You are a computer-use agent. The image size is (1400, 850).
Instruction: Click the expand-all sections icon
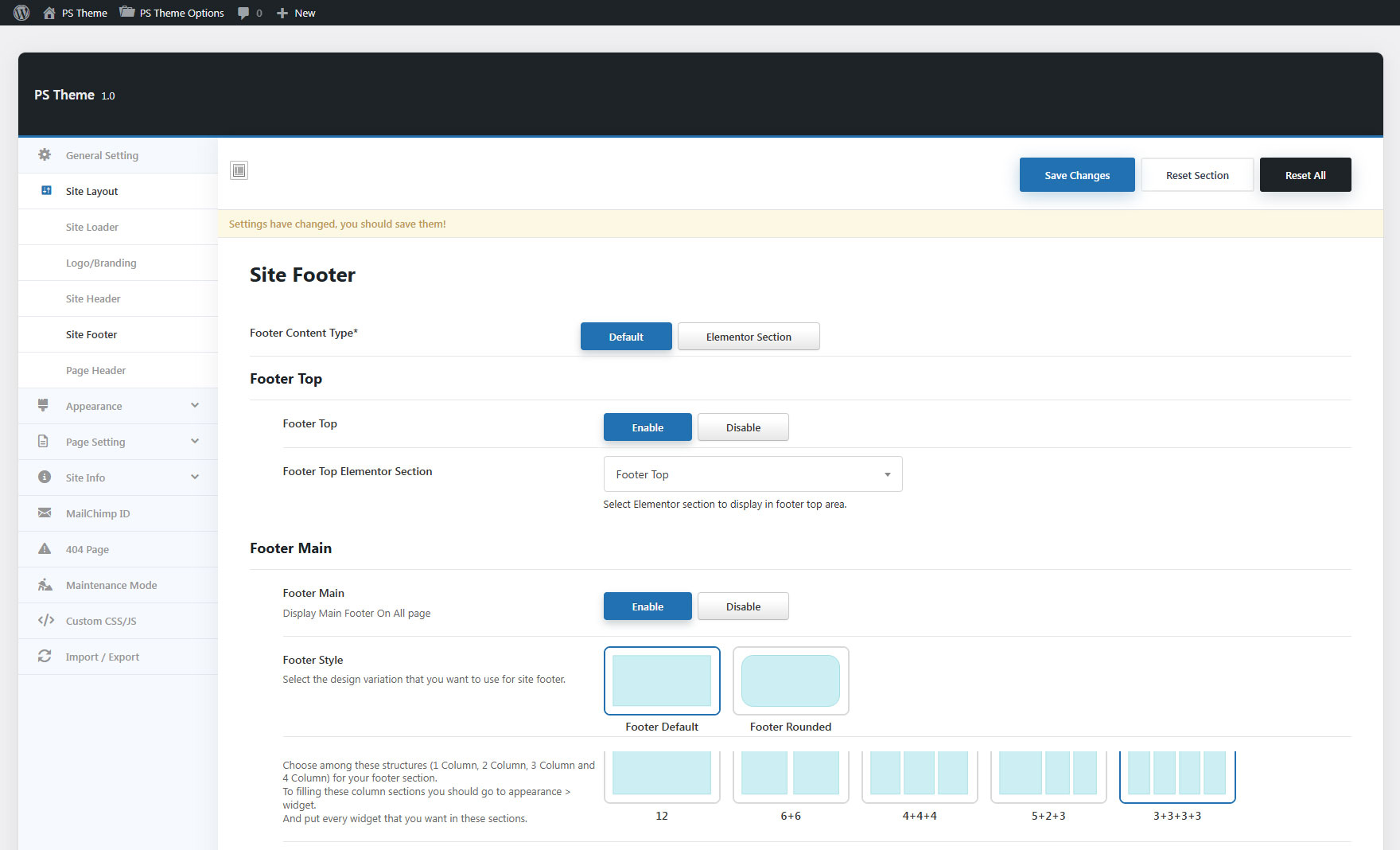point(239,170)
